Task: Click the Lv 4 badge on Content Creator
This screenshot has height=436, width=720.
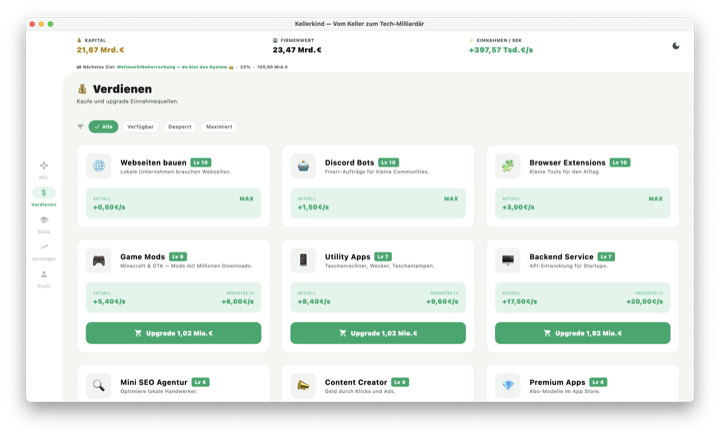Action: coord(400,382)
